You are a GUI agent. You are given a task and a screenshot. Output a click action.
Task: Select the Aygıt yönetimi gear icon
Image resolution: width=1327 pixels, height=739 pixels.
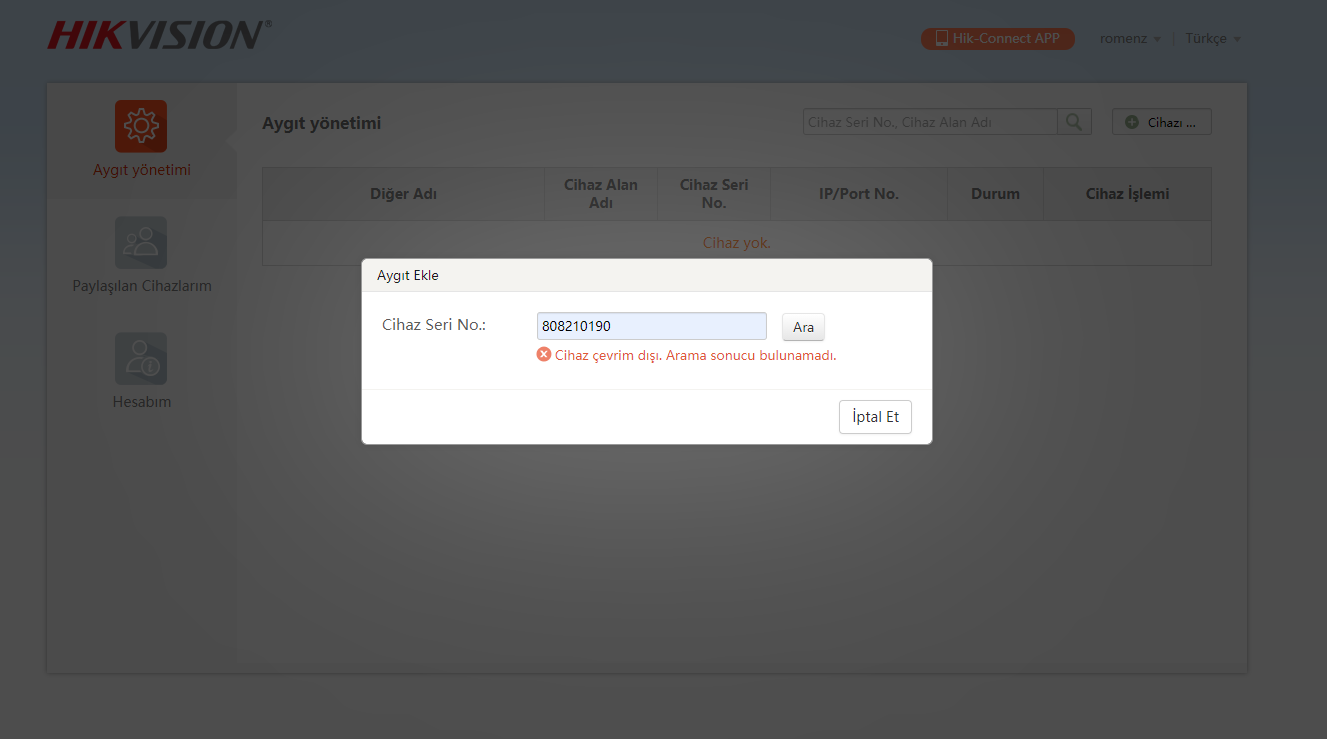(x=141, y=126)
